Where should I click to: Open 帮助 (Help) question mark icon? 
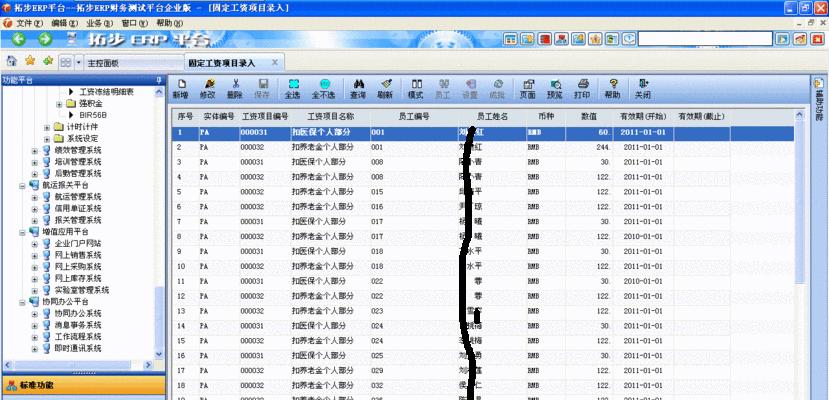[613, 89]
